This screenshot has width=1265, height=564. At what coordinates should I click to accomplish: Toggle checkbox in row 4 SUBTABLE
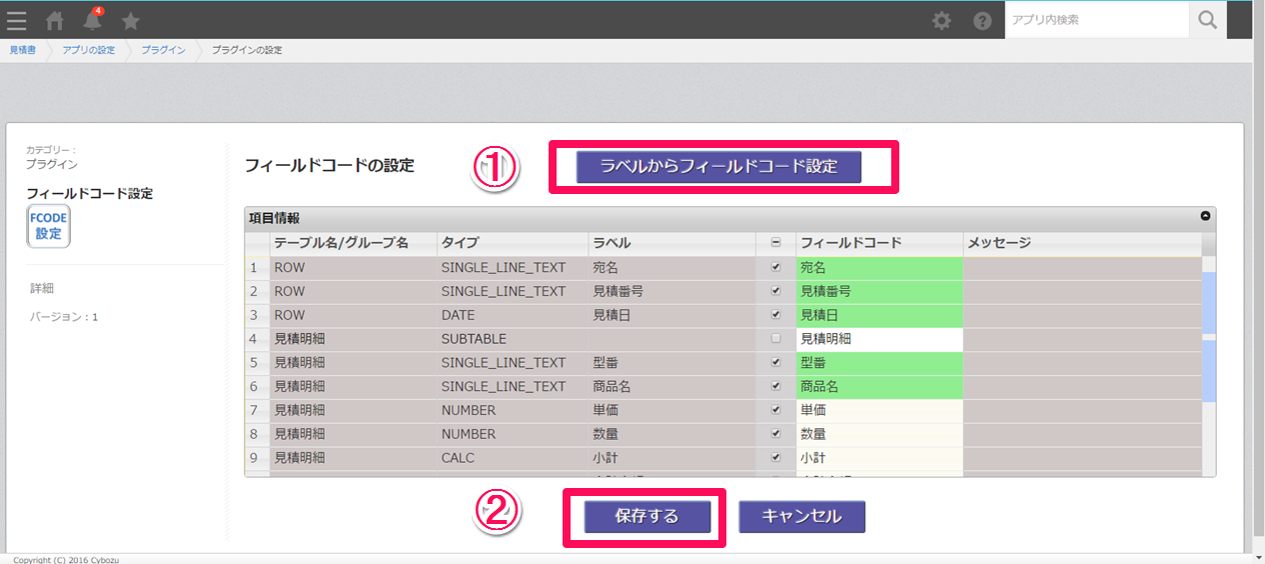pos(776,339)
